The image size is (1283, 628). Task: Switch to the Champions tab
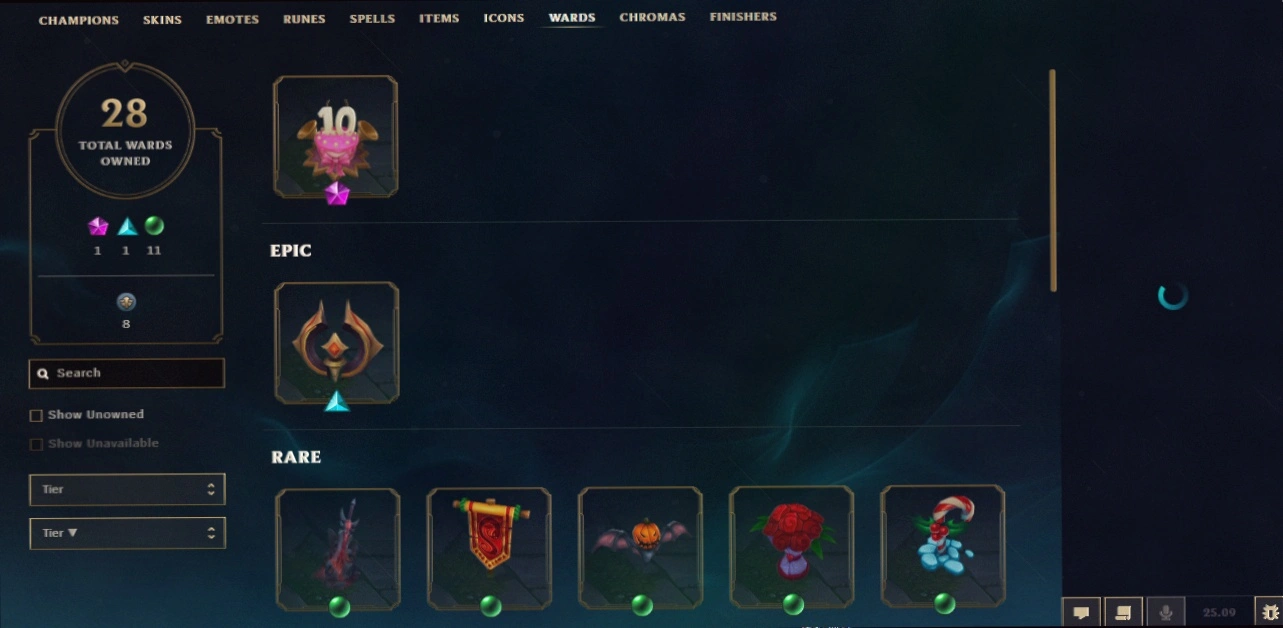tap(79, 19)
